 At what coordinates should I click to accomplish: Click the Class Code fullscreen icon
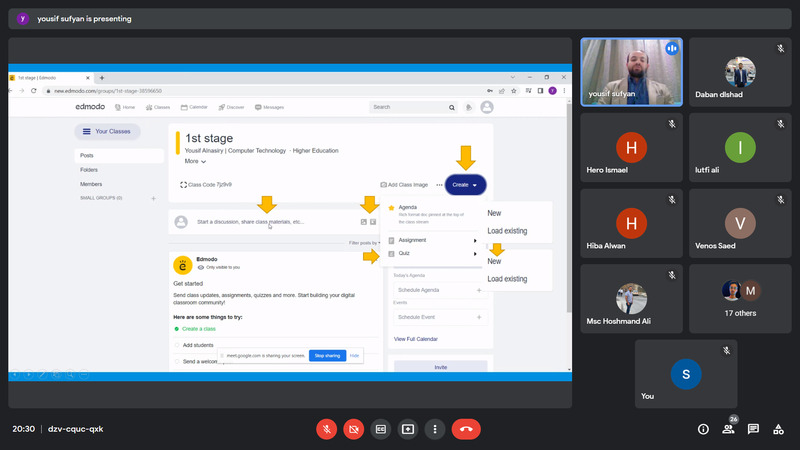(183, 185)
